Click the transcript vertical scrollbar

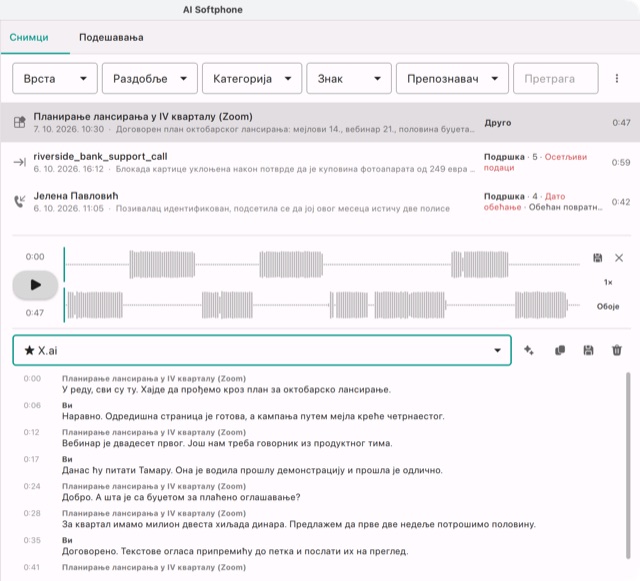click(x=628, y=465)
